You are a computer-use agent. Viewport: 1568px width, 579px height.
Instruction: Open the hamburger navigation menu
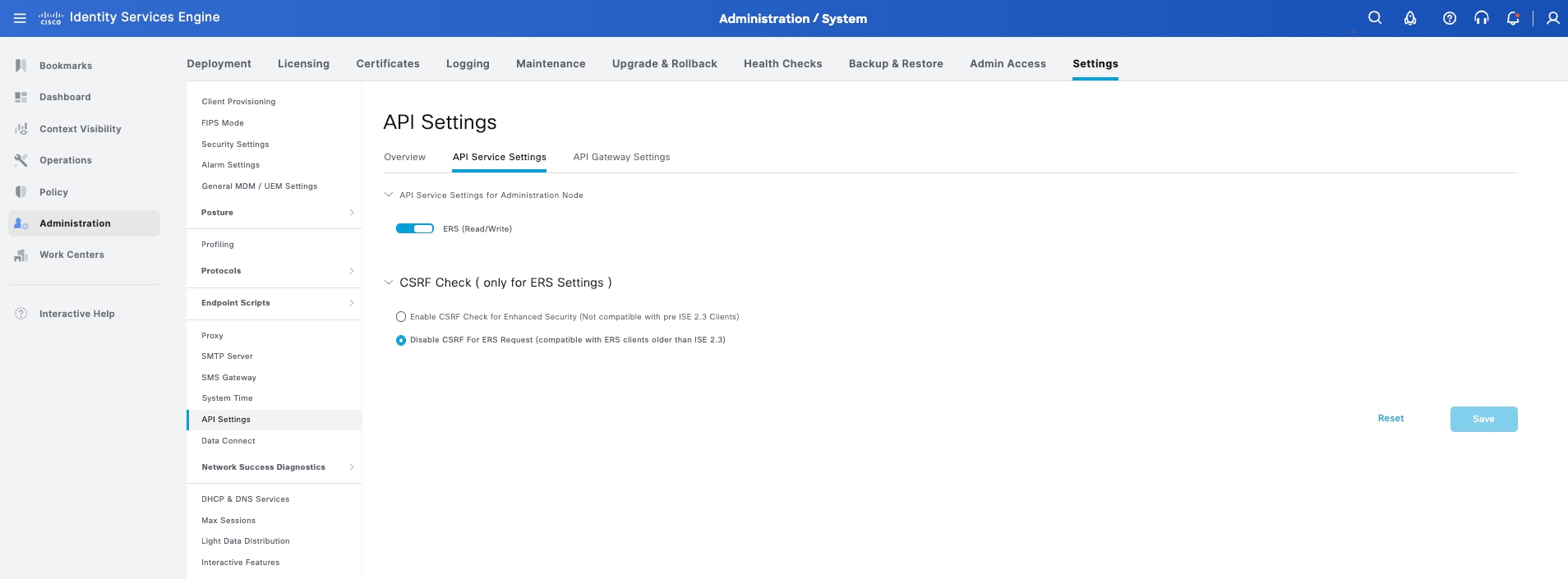pyautogui.click(x=20, y=18)
